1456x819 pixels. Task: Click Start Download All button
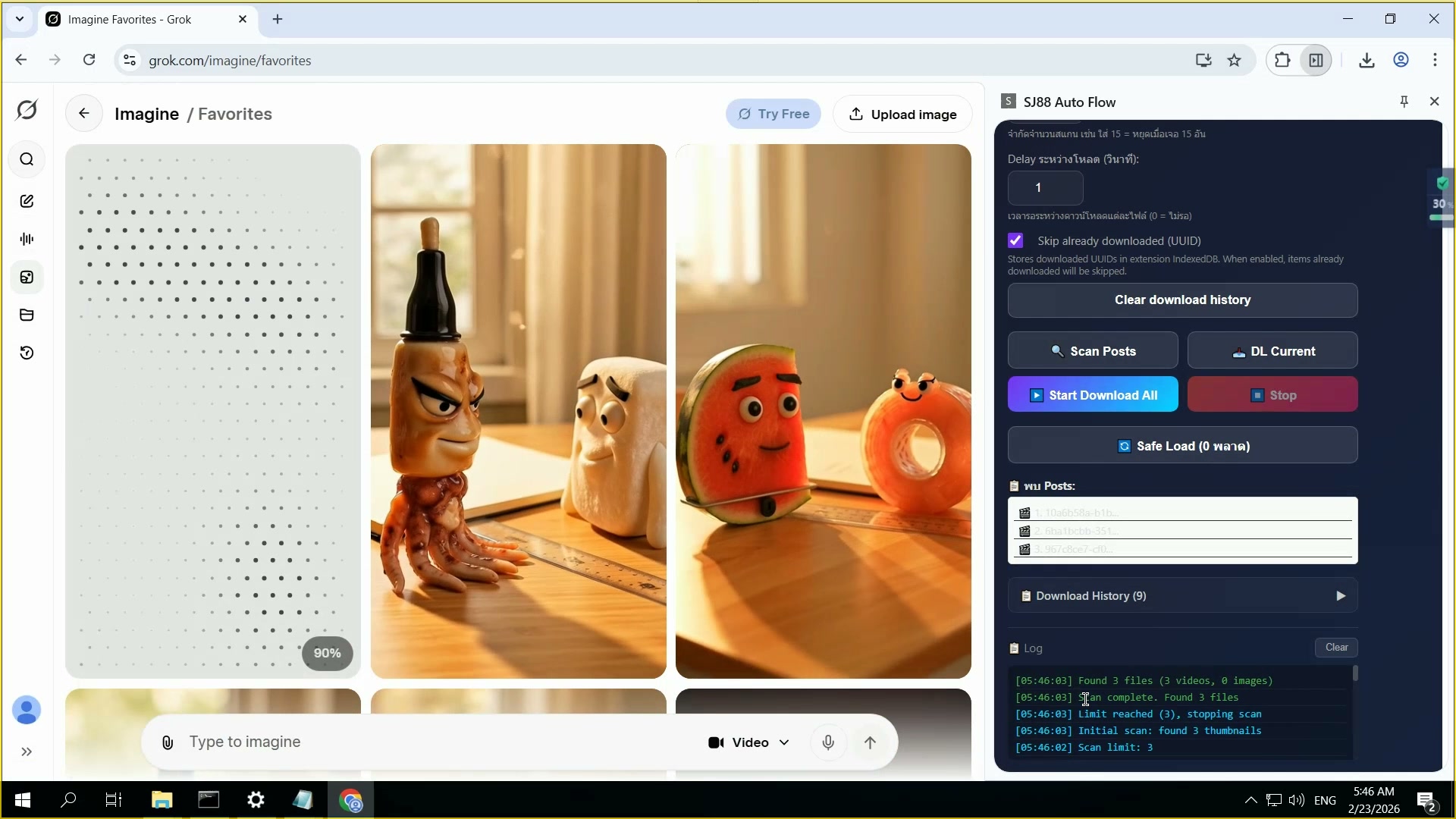pos(1093,395)
